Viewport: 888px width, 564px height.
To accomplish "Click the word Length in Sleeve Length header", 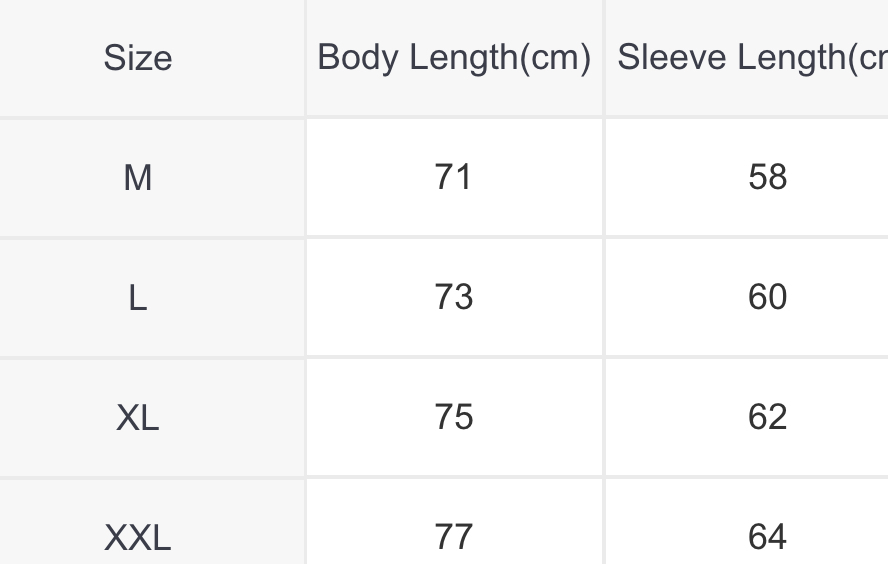I will tap(792, 58).
